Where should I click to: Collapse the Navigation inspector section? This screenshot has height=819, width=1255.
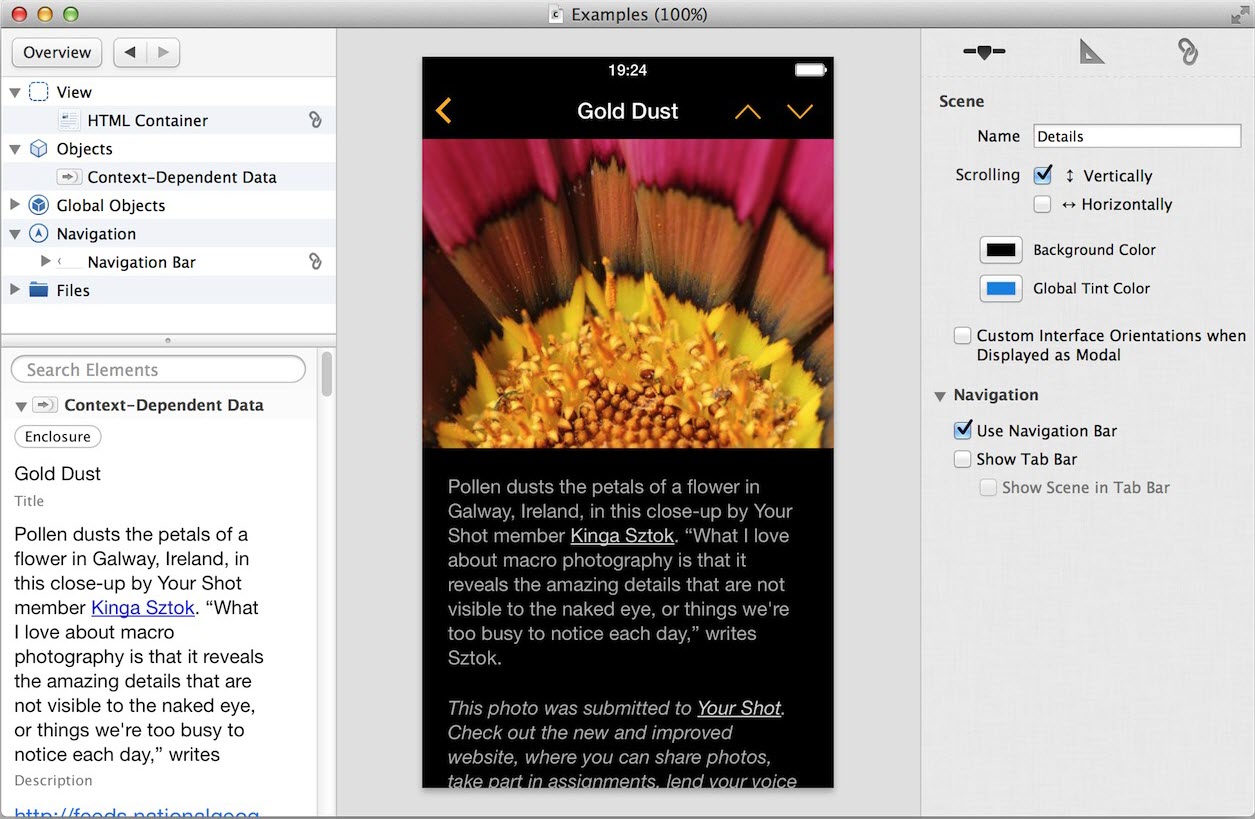click(x=940, y=396)
